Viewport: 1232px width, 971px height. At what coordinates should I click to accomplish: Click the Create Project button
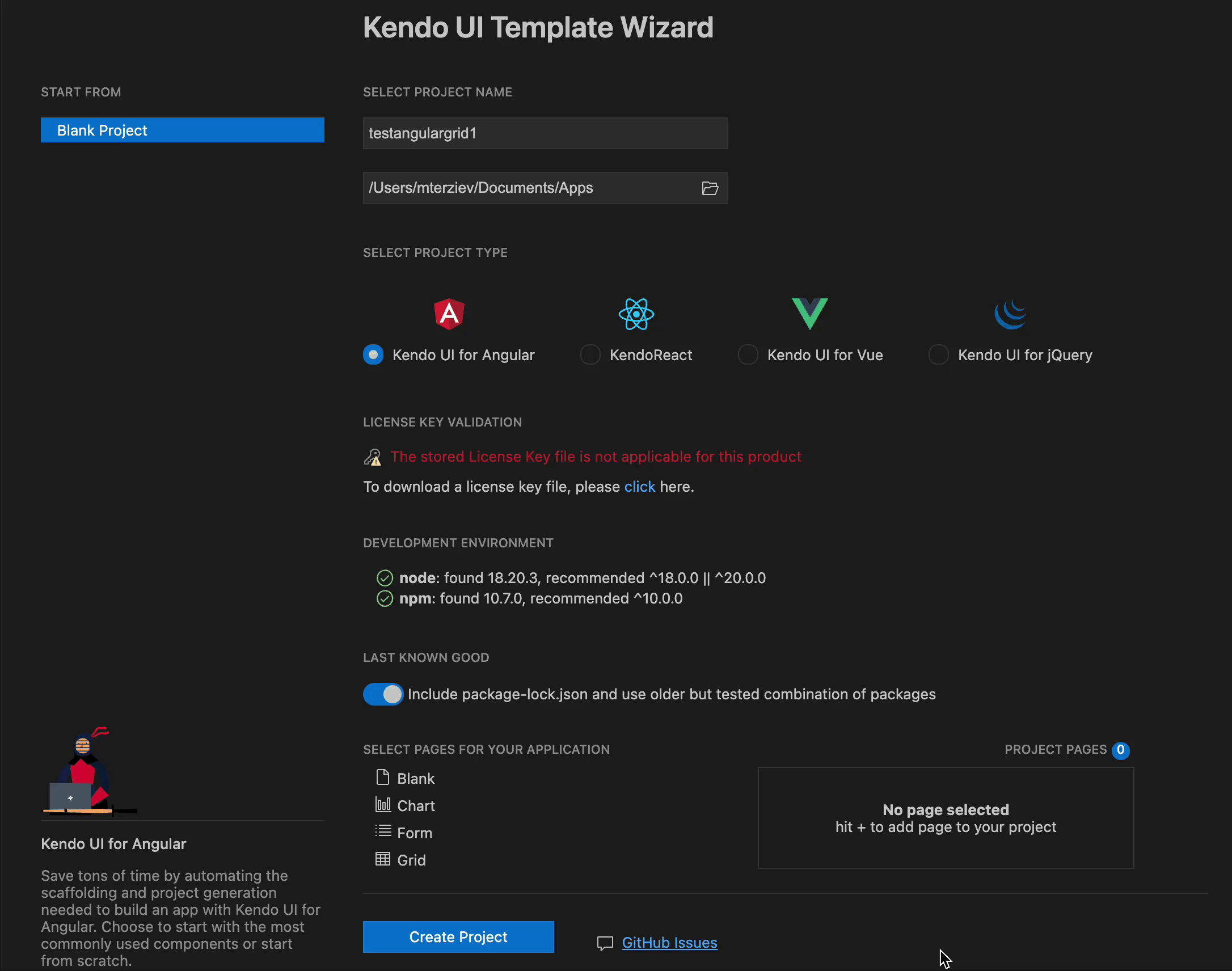(x=458, y=937)
